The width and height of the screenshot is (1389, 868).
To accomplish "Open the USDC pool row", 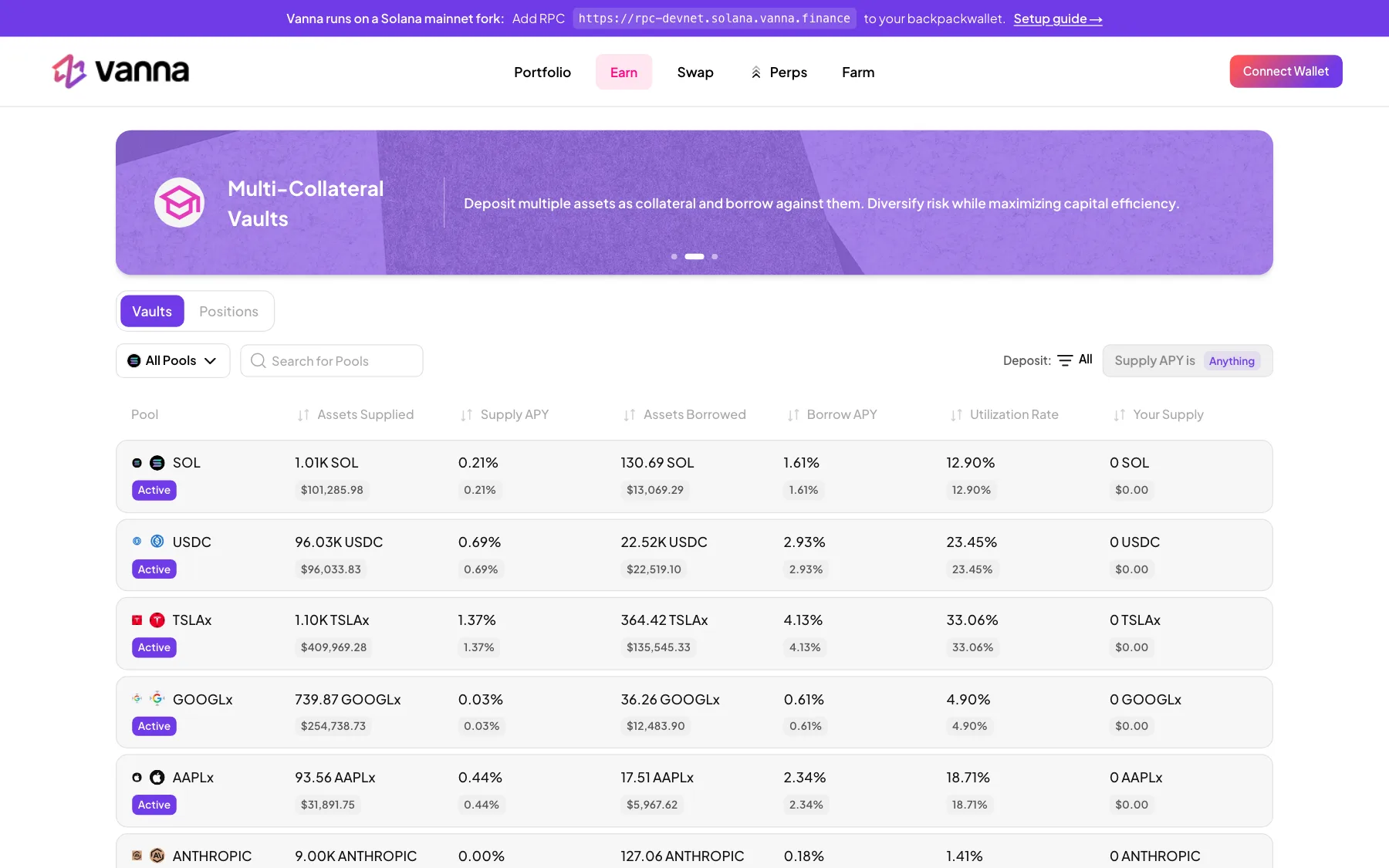I will coord(694,556).
